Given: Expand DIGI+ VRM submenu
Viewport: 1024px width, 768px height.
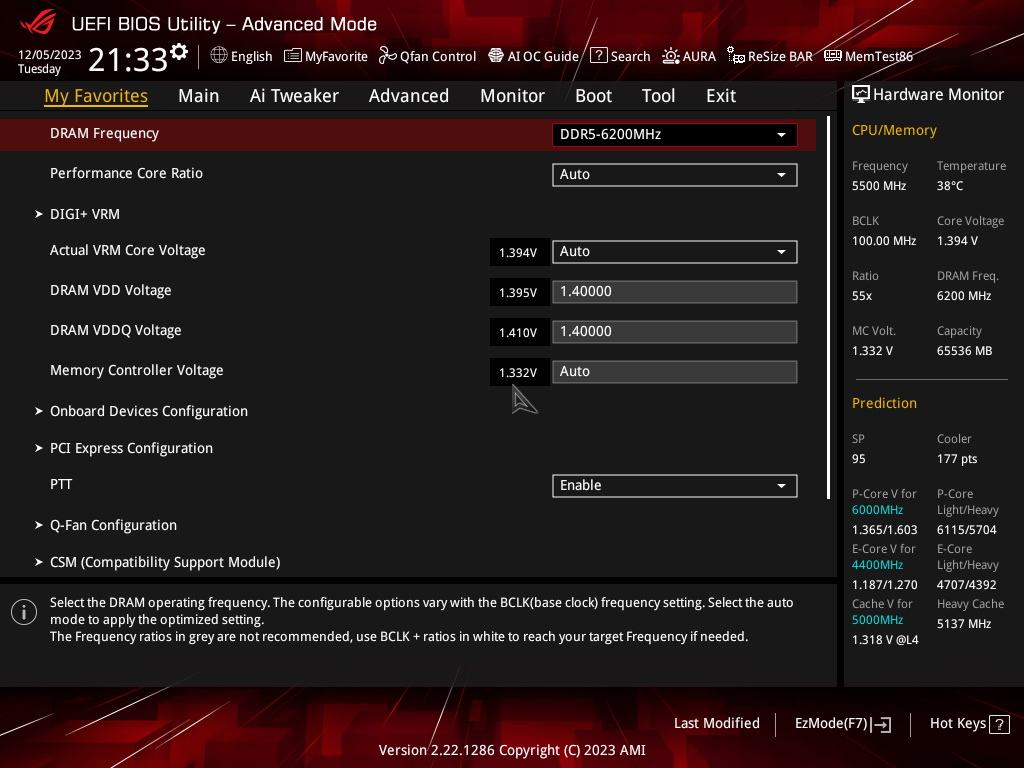Looking at the screenshot, I should click(x=85, y=214).
